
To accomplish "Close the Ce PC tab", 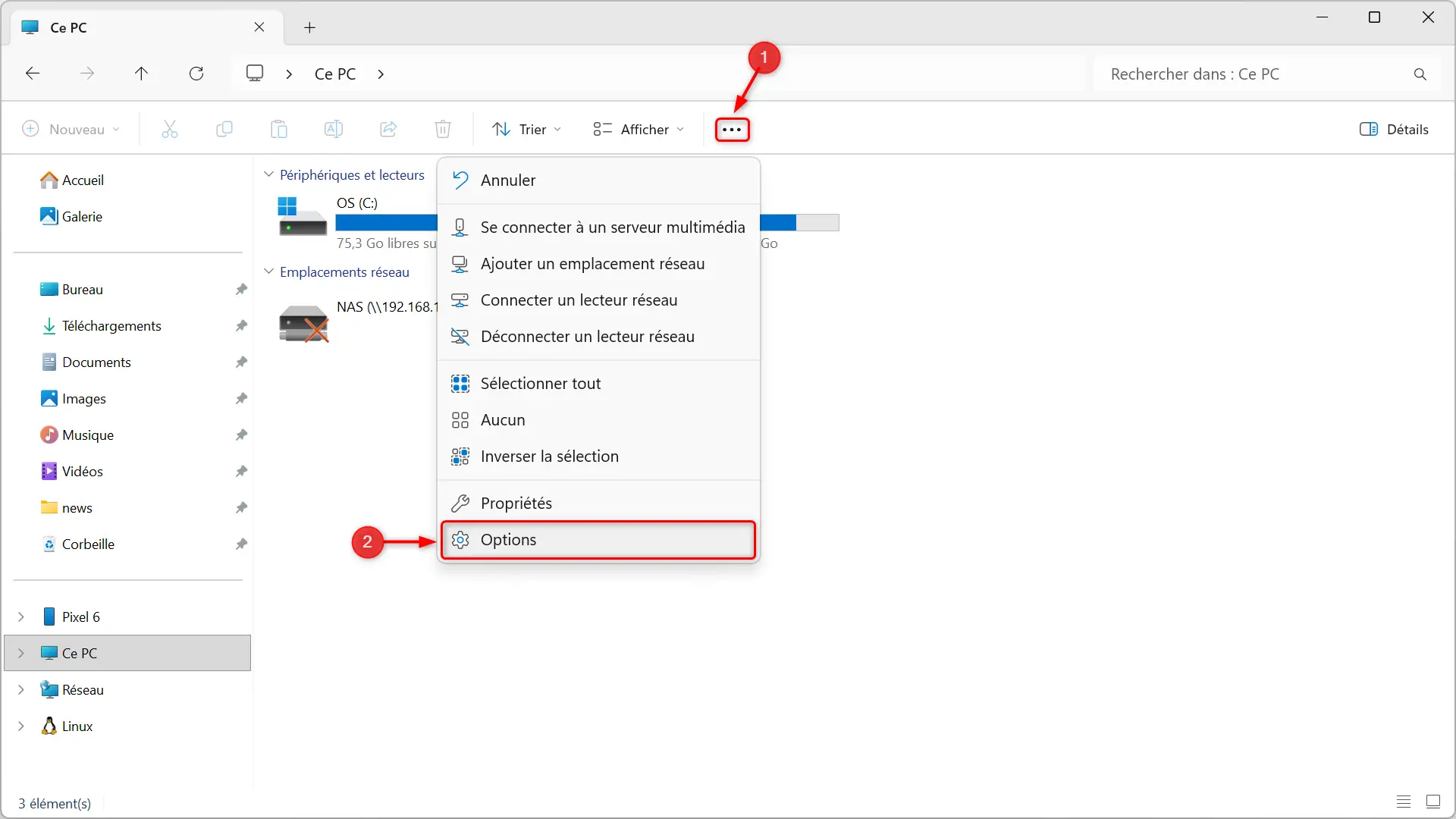I will (x=259, y=27).
